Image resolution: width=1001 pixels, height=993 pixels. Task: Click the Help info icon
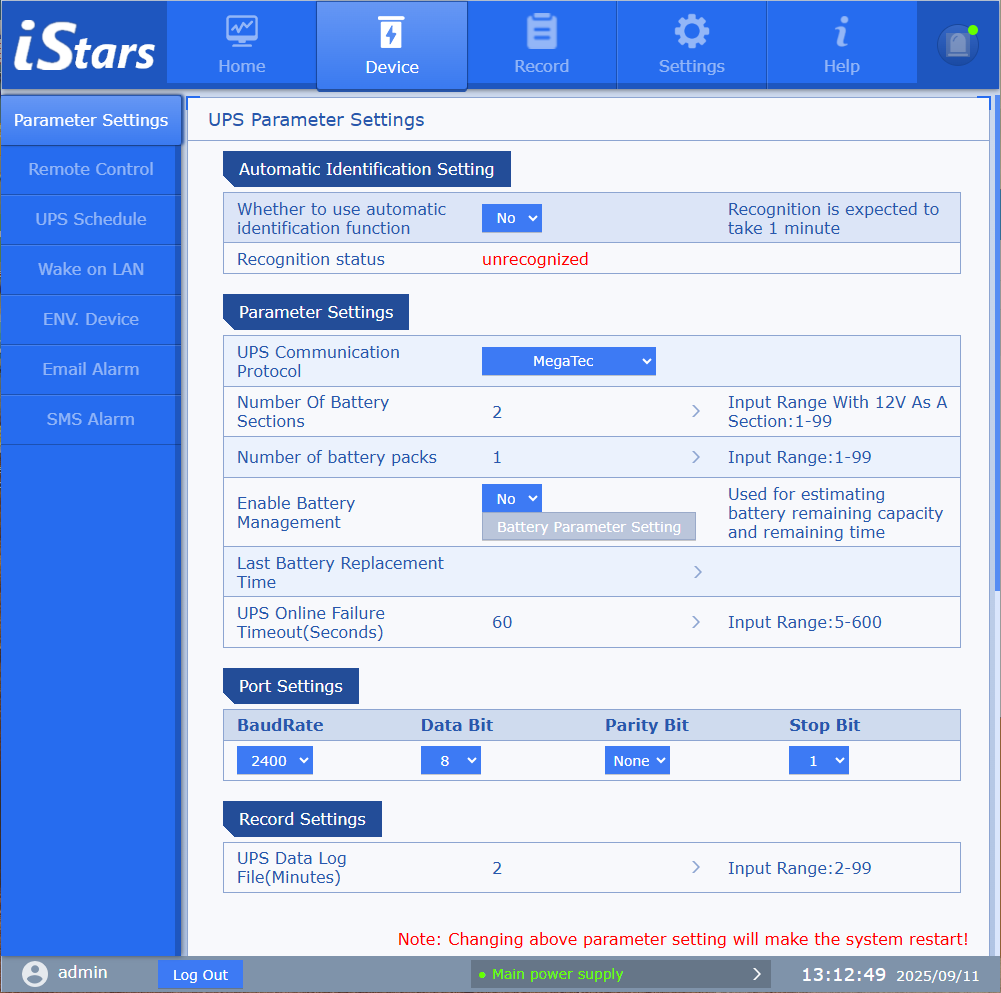tap(841, 32)
